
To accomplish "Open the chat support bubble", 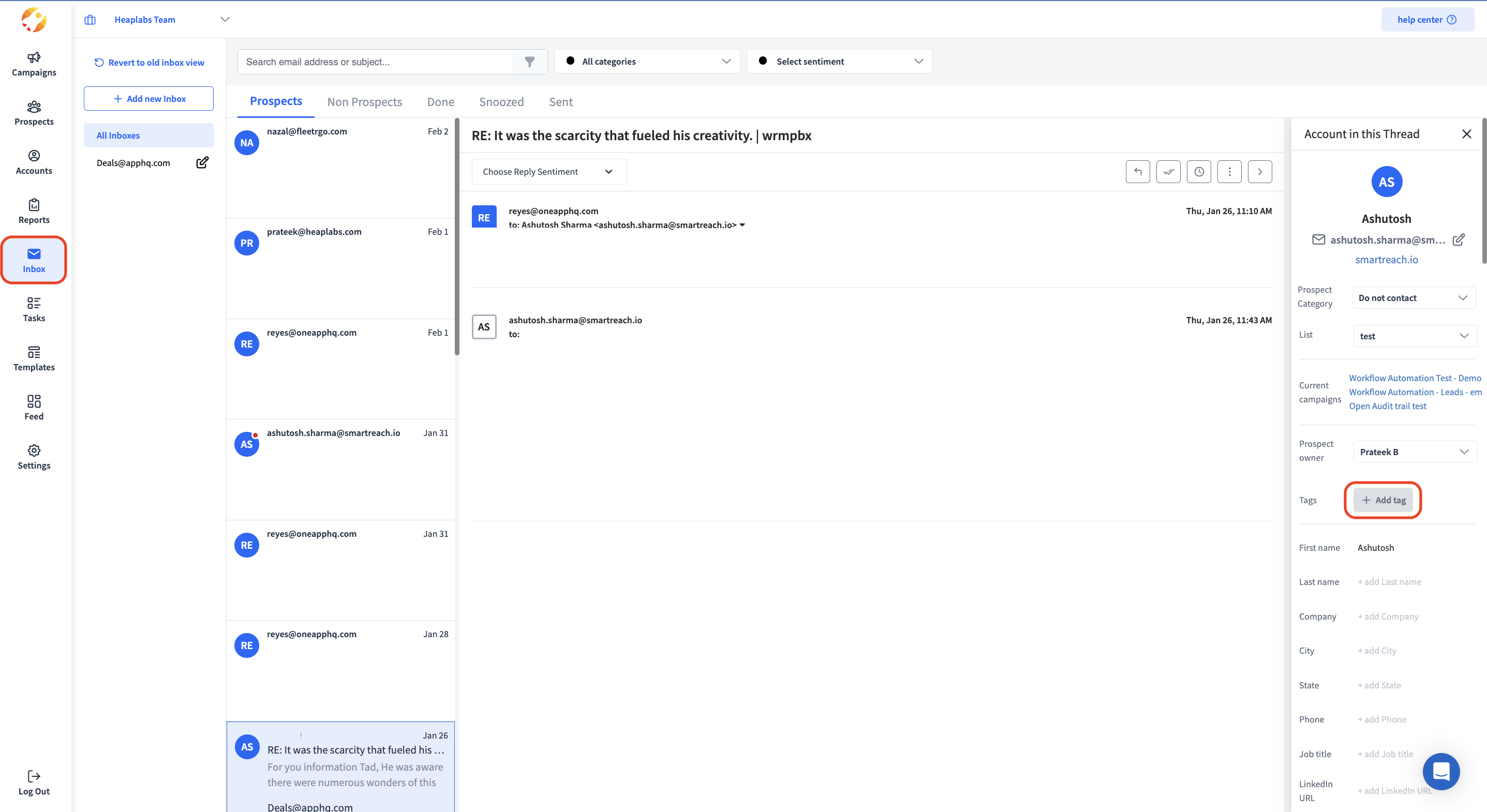I will point(1440,771).
